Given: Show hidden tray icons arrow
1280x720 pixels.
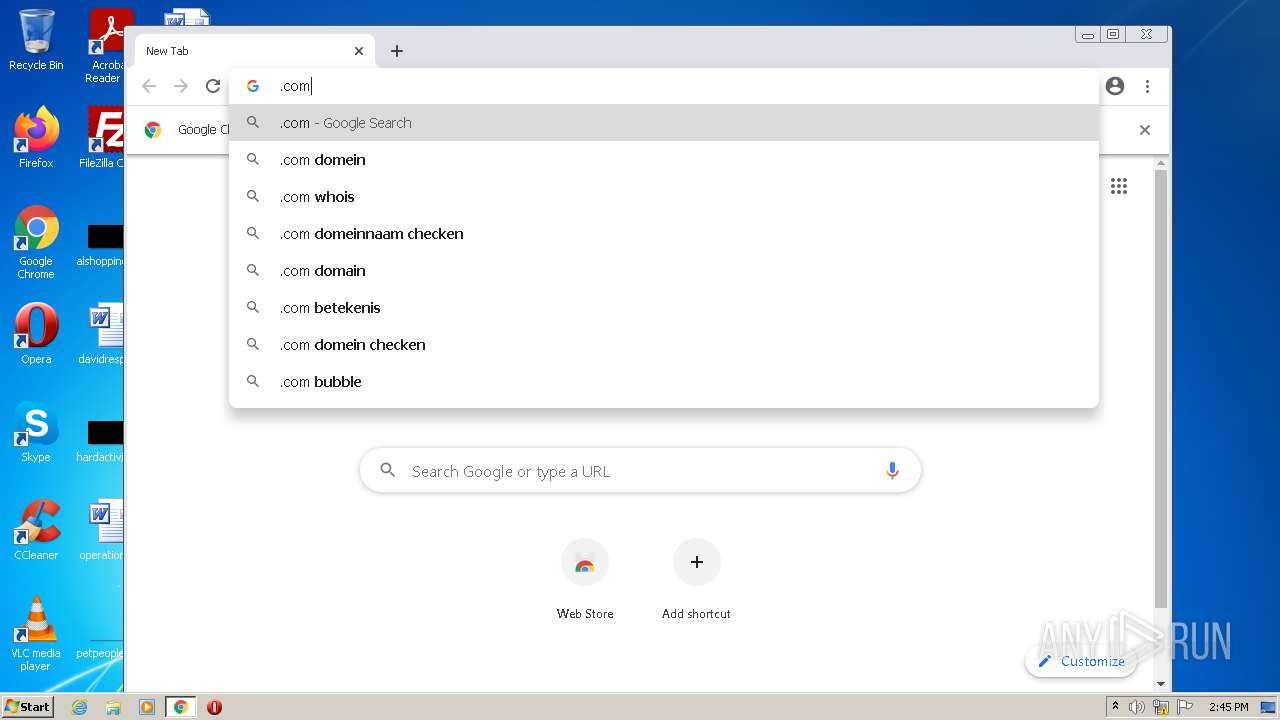Looking at the screenshot, I should [x=1115, y=707].
